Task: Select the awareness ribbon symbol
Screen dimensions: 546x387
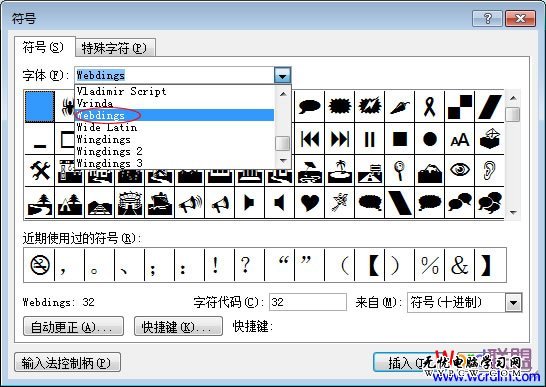Action: point(430,107)
